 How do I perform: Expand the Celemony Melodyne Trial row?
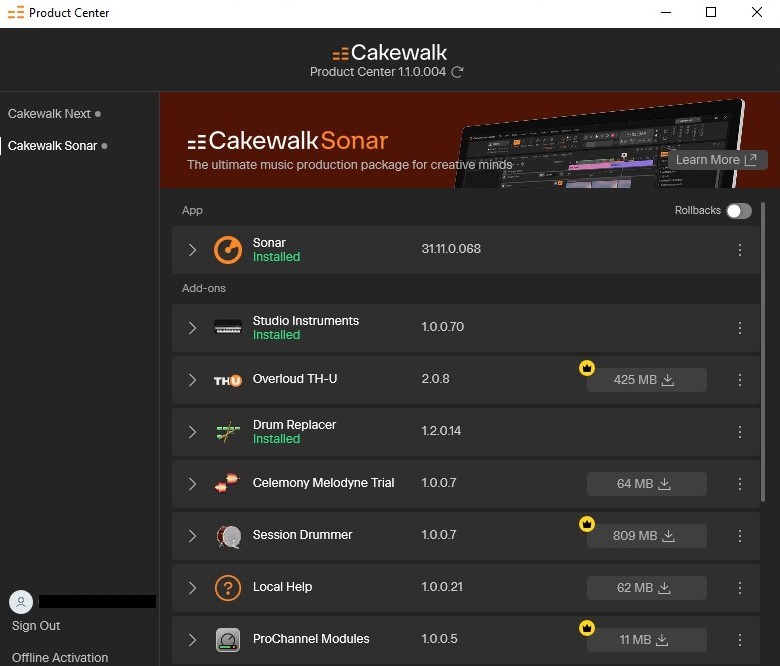192,484
